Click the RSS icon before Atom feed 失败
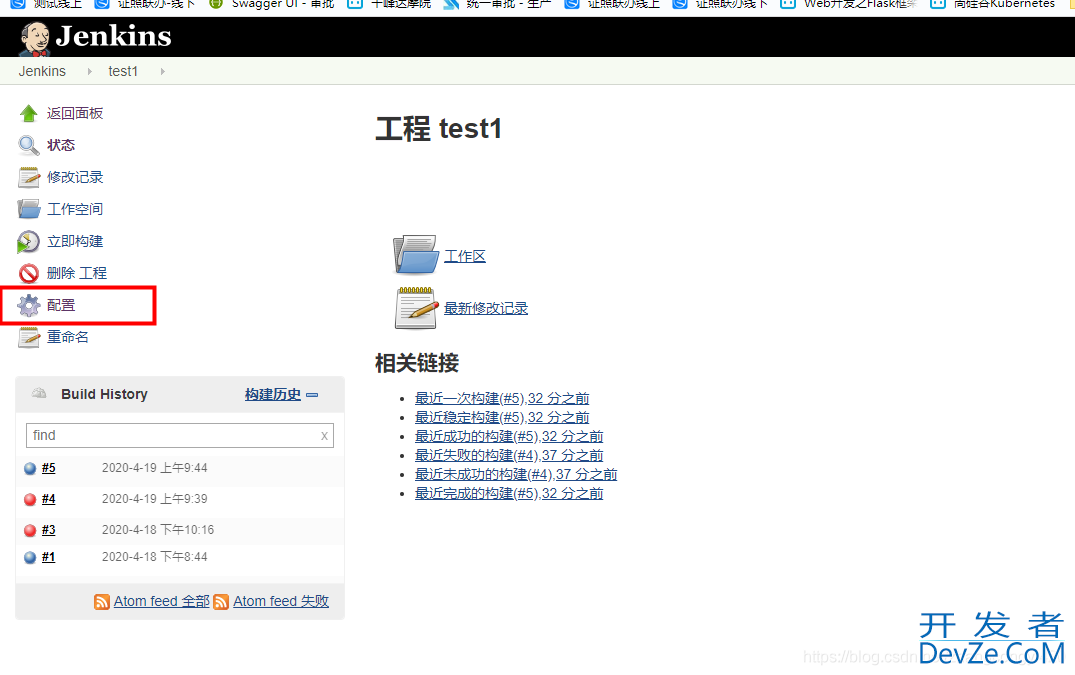The height and width of the screenshot is (675, 1075). click(x=221, y=602)
